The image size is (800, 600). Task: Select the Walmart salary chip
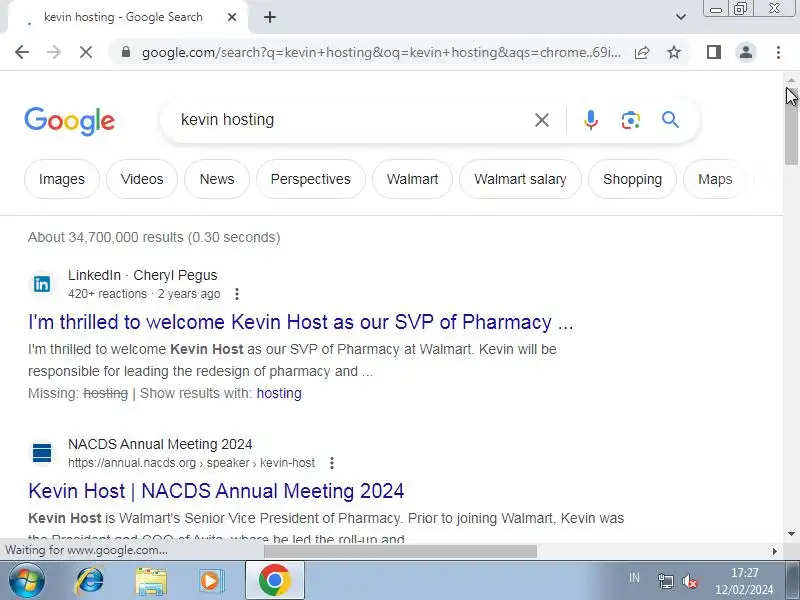(520, 179)
